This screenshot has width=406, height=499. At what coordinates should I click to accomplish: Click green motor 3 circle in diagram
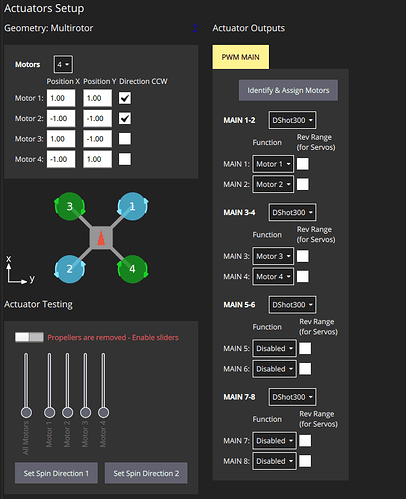tap(70, 206)
